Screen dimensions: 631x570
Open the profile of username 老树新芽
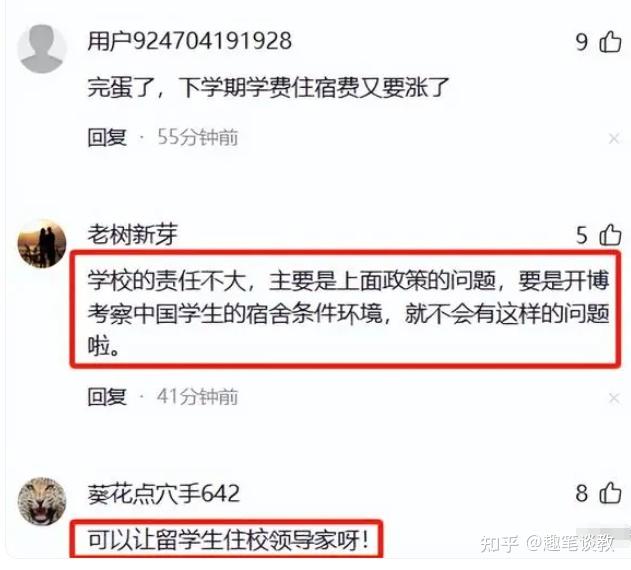132,234
